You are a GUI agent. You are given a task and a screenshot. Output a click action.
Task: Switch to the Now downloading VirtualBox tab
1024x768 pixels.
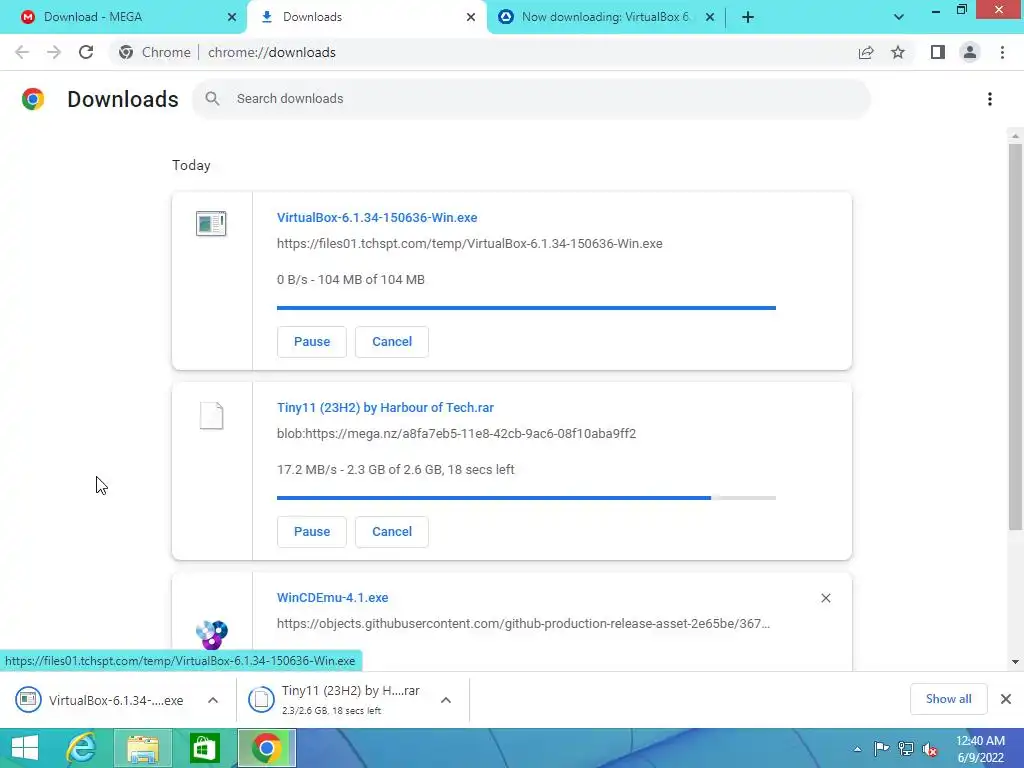[605, 18]
